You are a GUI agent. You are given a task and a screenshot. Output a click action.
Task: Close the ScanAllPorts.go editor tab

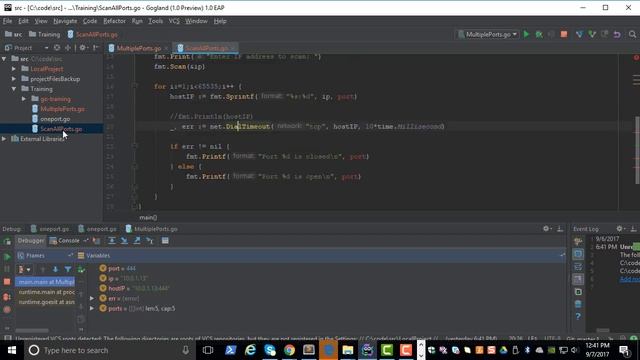(x=233, y=48)
